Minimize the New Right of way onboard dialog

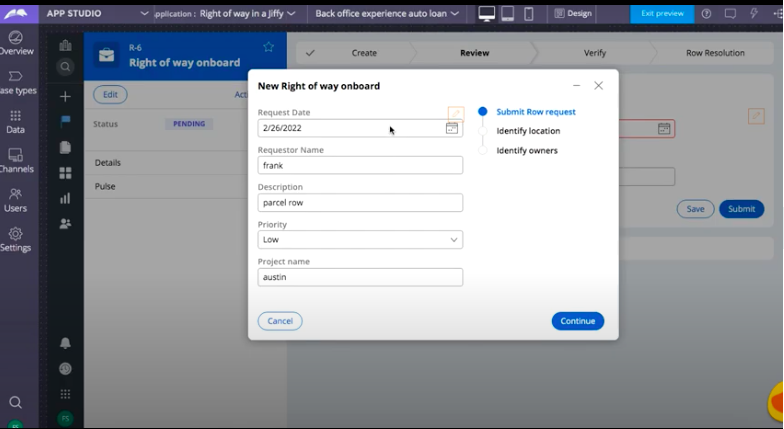576,86
